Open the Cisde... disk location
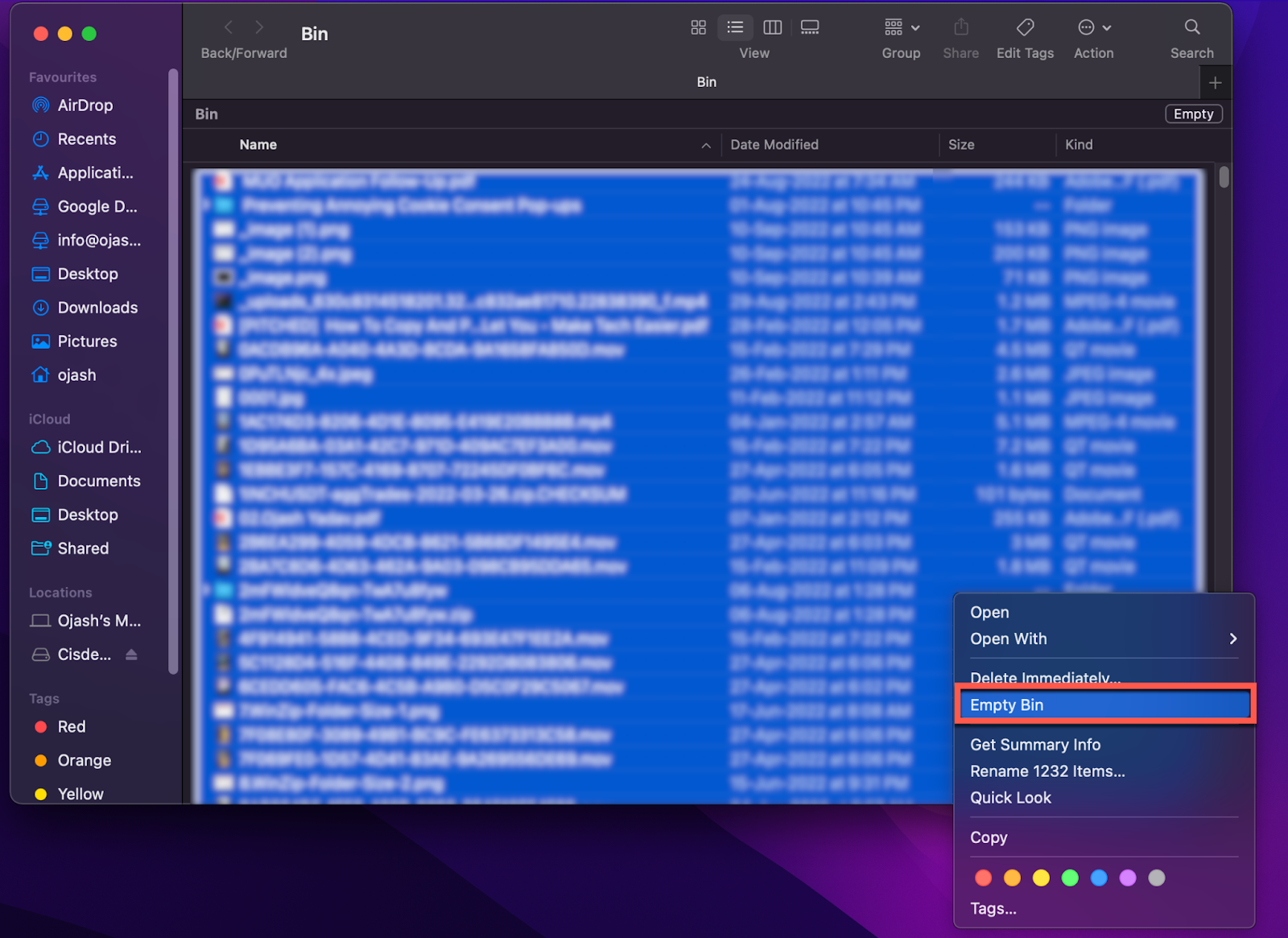 tap(71, 655)
